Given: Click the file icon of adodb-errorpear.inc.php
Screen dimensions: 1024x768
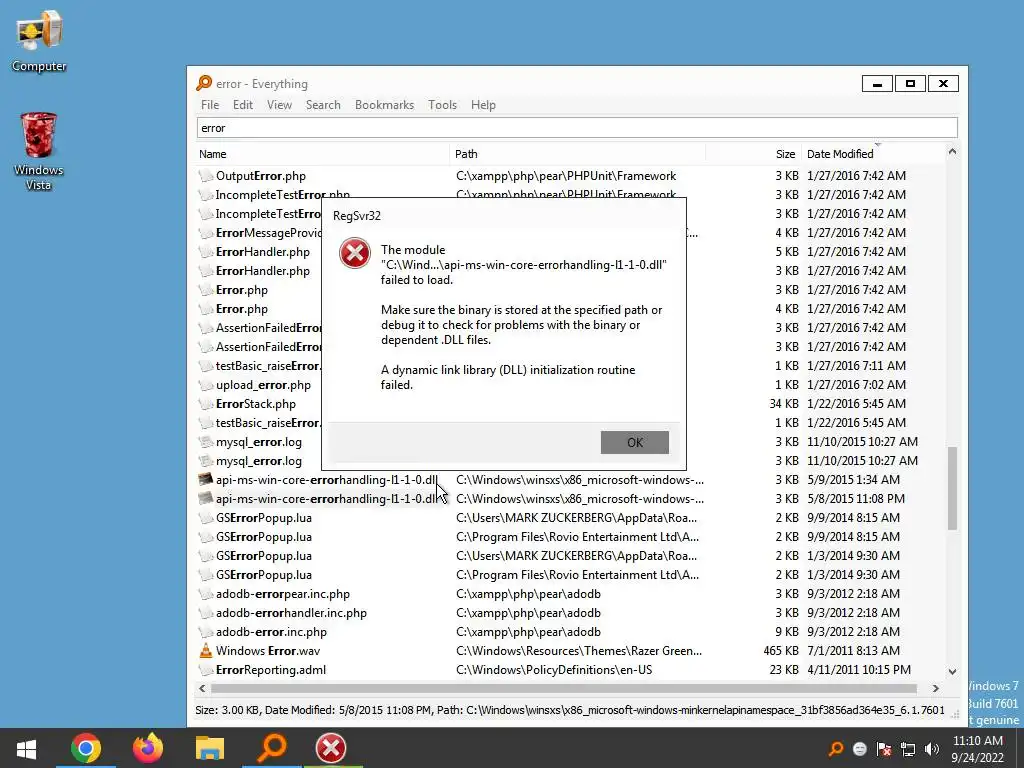Looking at the screenshot, I should [206, 594].
